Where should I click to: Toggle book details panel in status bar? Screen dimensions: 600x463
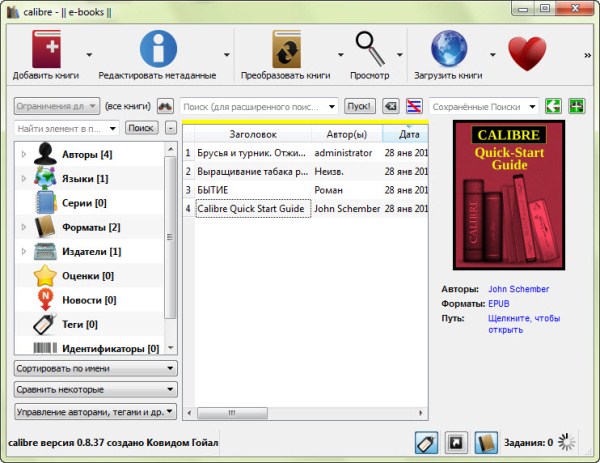pos(486,442)
